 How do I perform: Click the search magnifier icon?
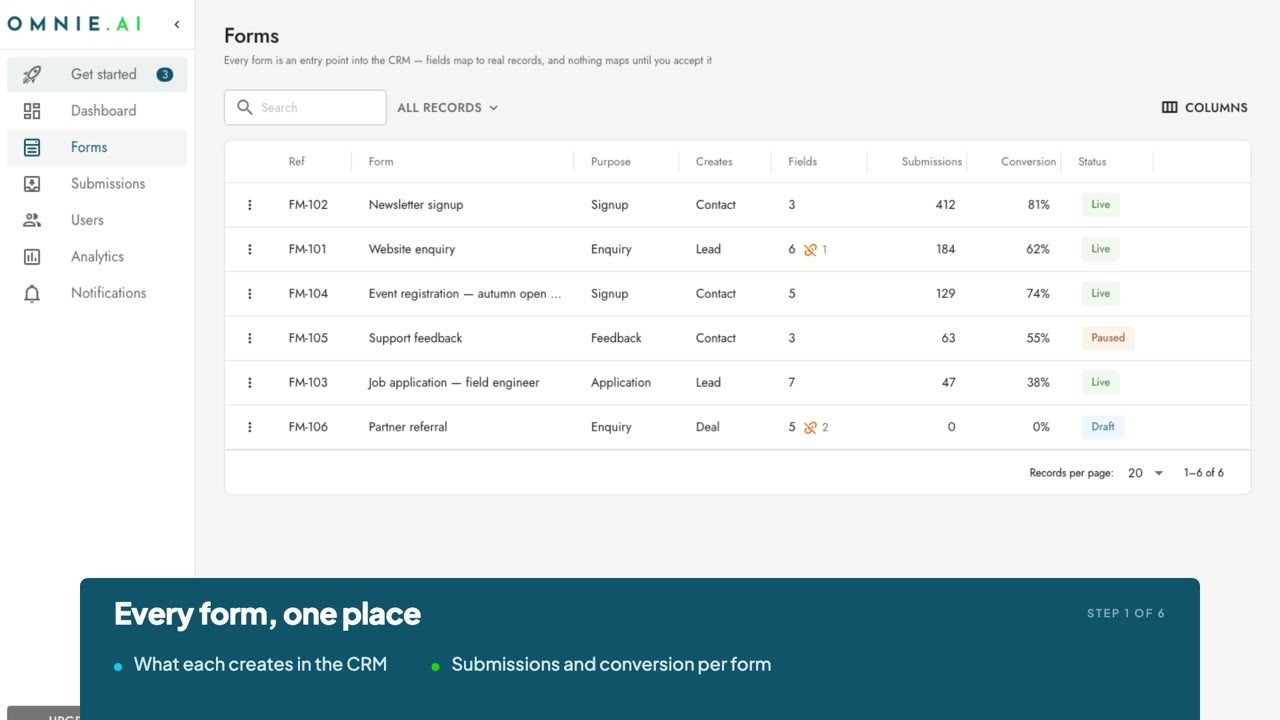[x=245, y=107]
